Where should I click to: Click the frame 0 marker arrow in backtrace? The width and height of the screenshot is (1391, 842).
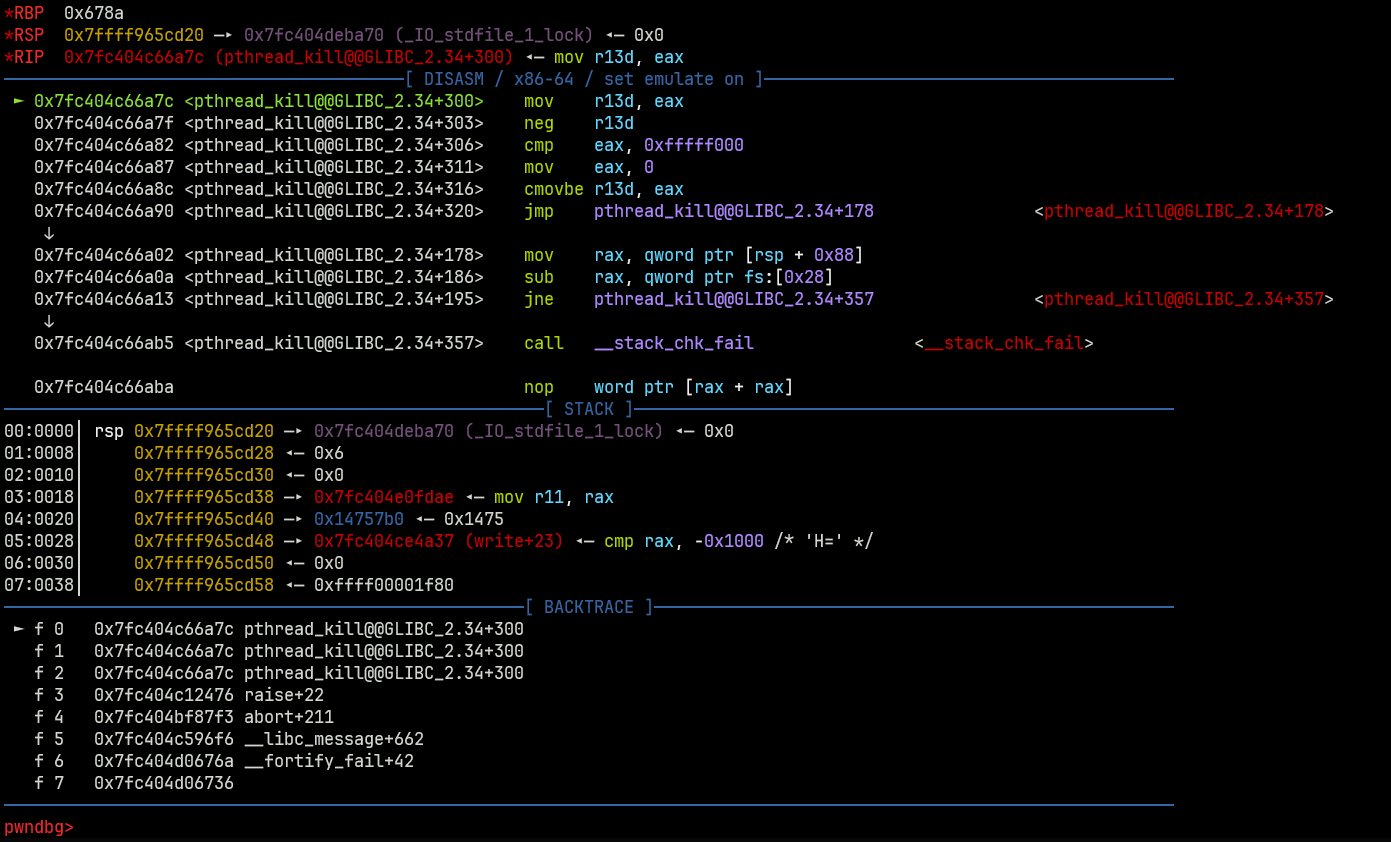point(17,629)
